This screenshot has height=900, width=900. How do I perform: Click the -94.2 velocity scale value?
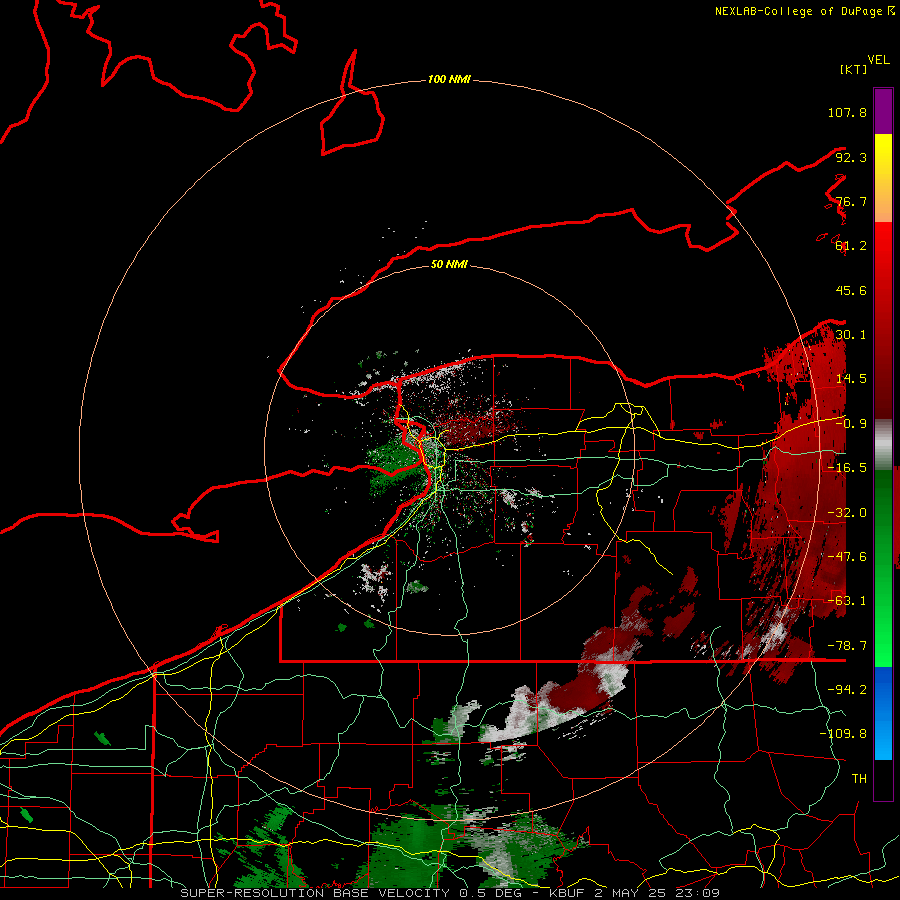(847, 689)
